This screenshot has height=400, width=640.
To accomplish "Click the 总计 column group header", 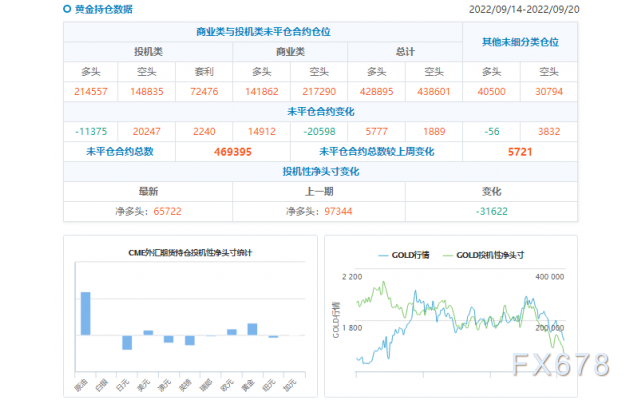I will point(405,52).
